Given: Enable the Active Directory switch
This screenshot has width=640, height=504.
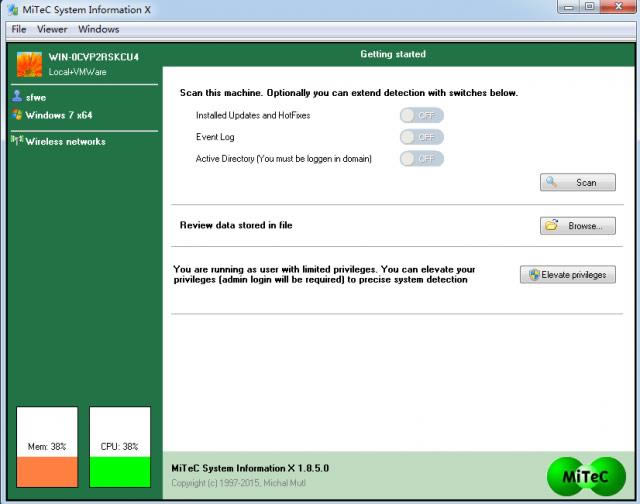Looking at the screenshot, I should tap(421, 159).
